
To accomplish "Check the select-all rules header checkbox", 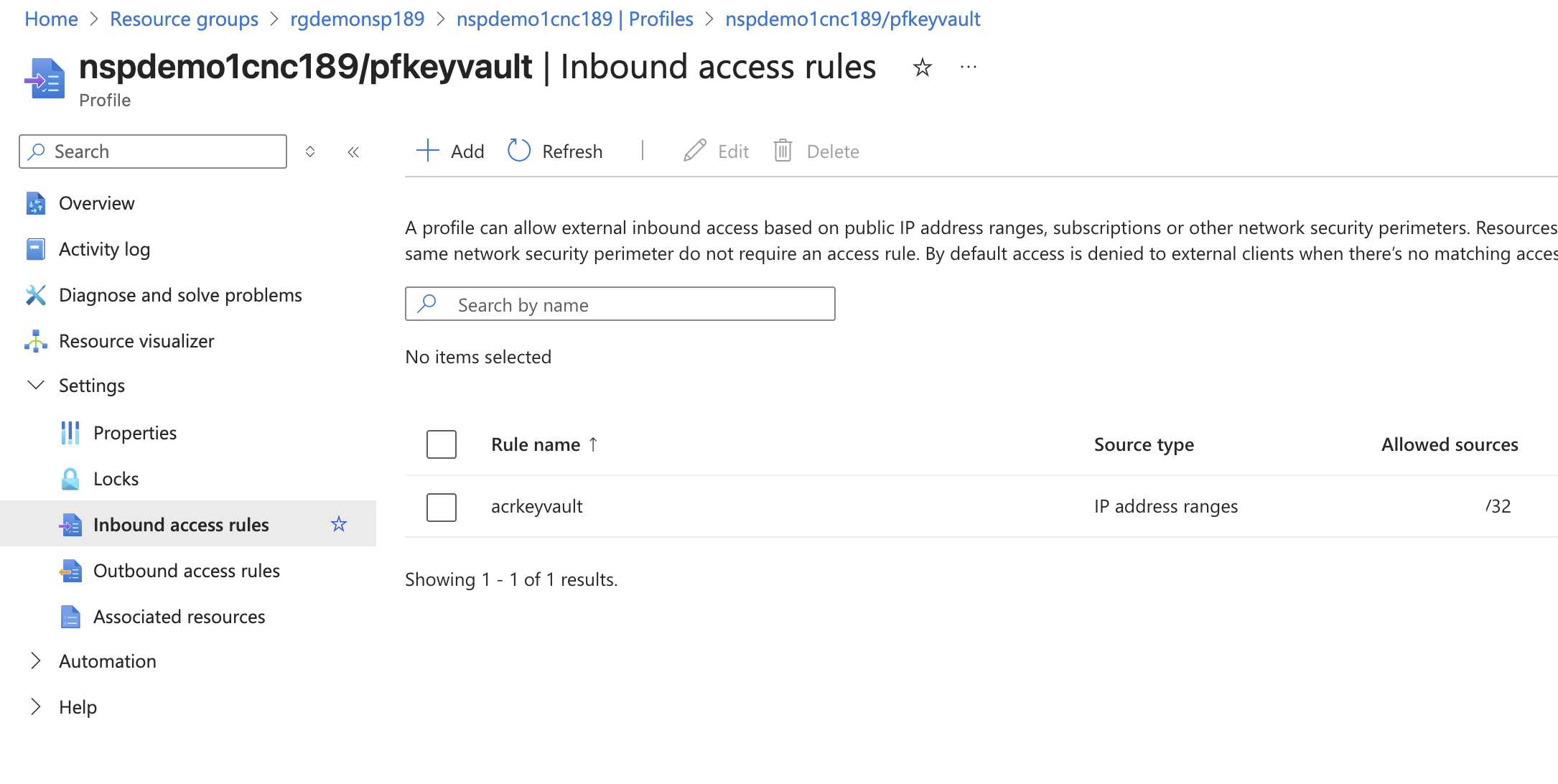I will tap(441, 444).
